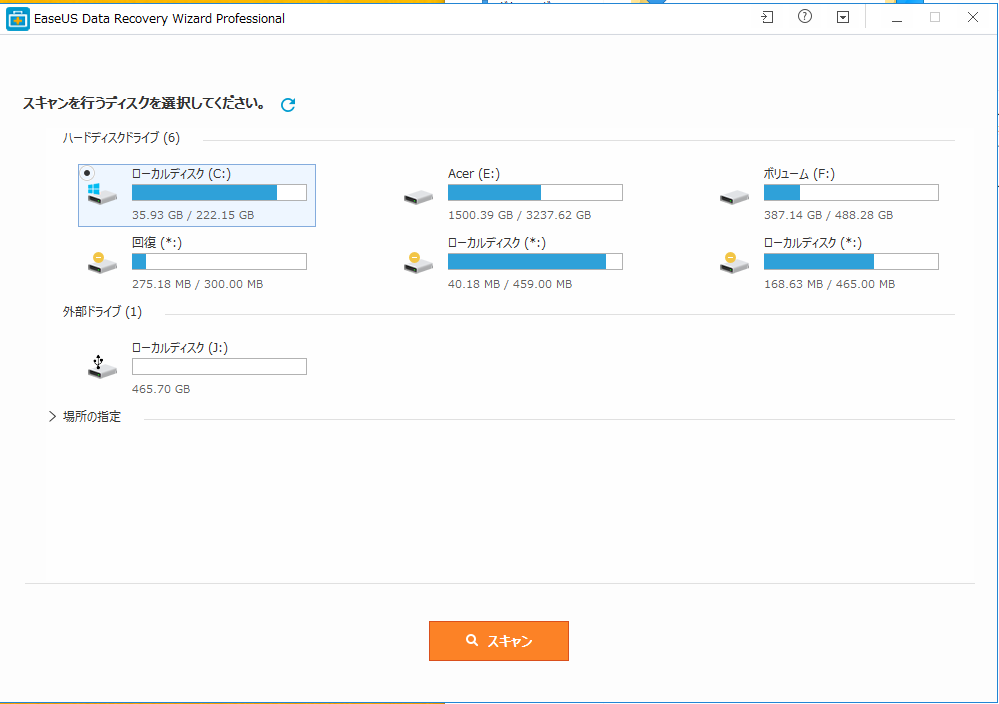999x704 pixels.
Task: Click the Acer (E:) drive icon
Action: pos(418,197)
